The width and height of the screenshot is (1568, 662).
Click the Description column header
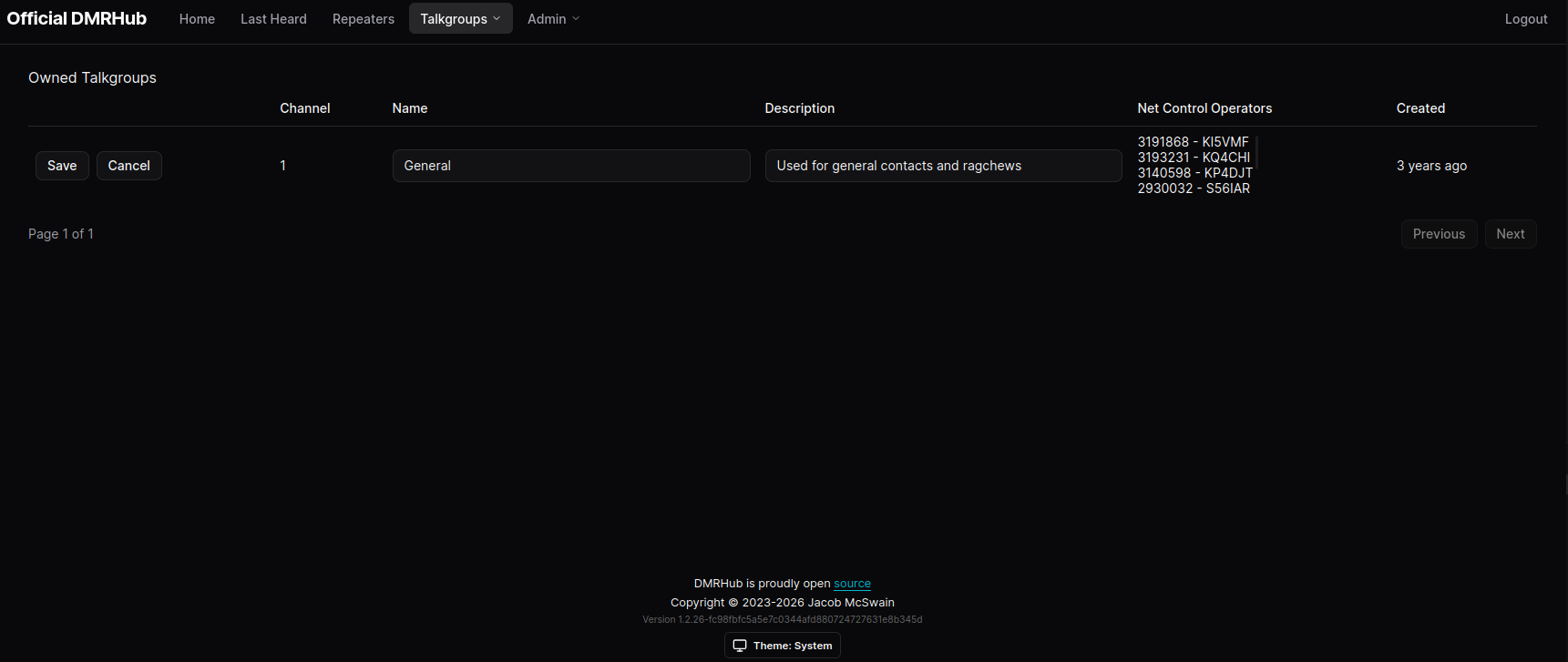coord(800,108)
